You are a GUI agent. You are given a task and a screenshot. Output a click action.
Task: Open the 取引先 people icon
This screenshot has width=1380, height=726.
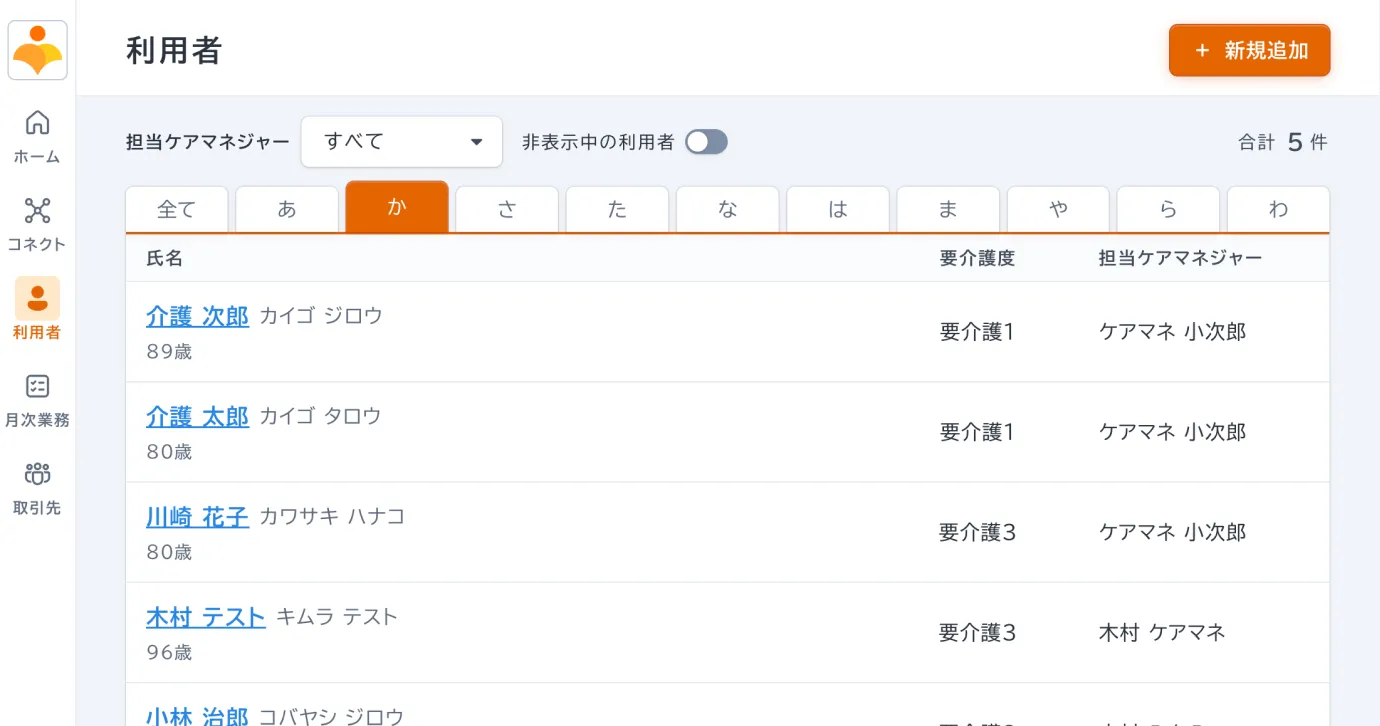click(x=37, y=474)
